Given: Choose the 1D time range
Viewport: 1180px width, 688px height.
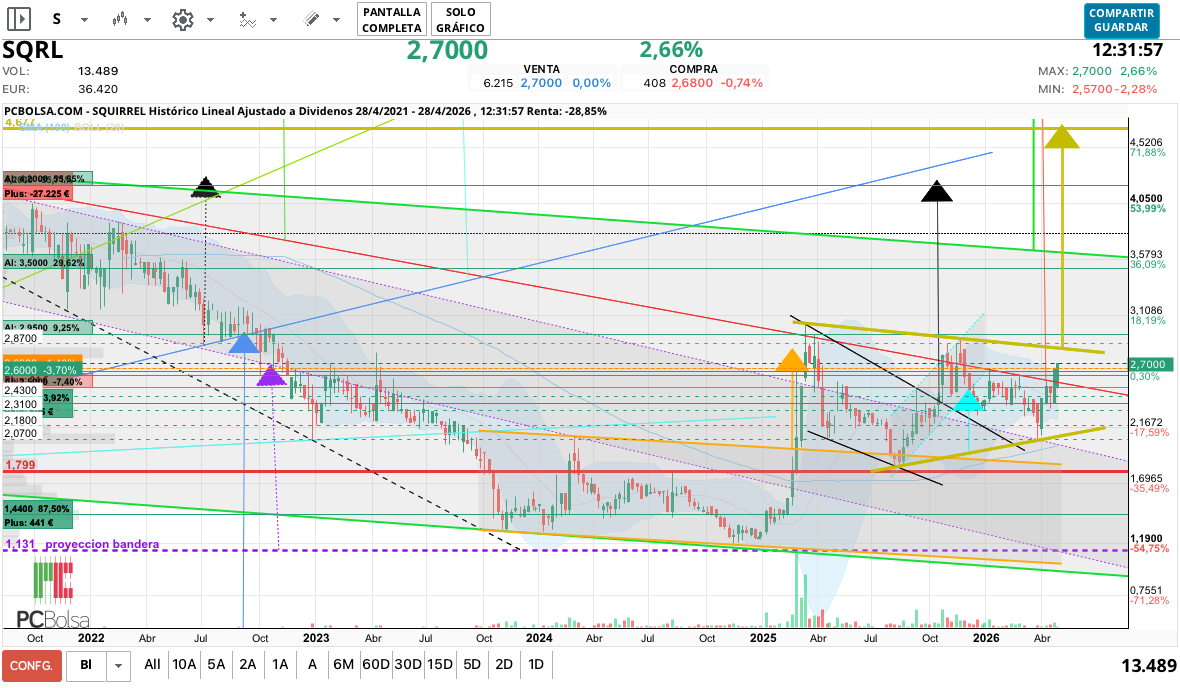Looking at the screenshot, I should (536, 664).
